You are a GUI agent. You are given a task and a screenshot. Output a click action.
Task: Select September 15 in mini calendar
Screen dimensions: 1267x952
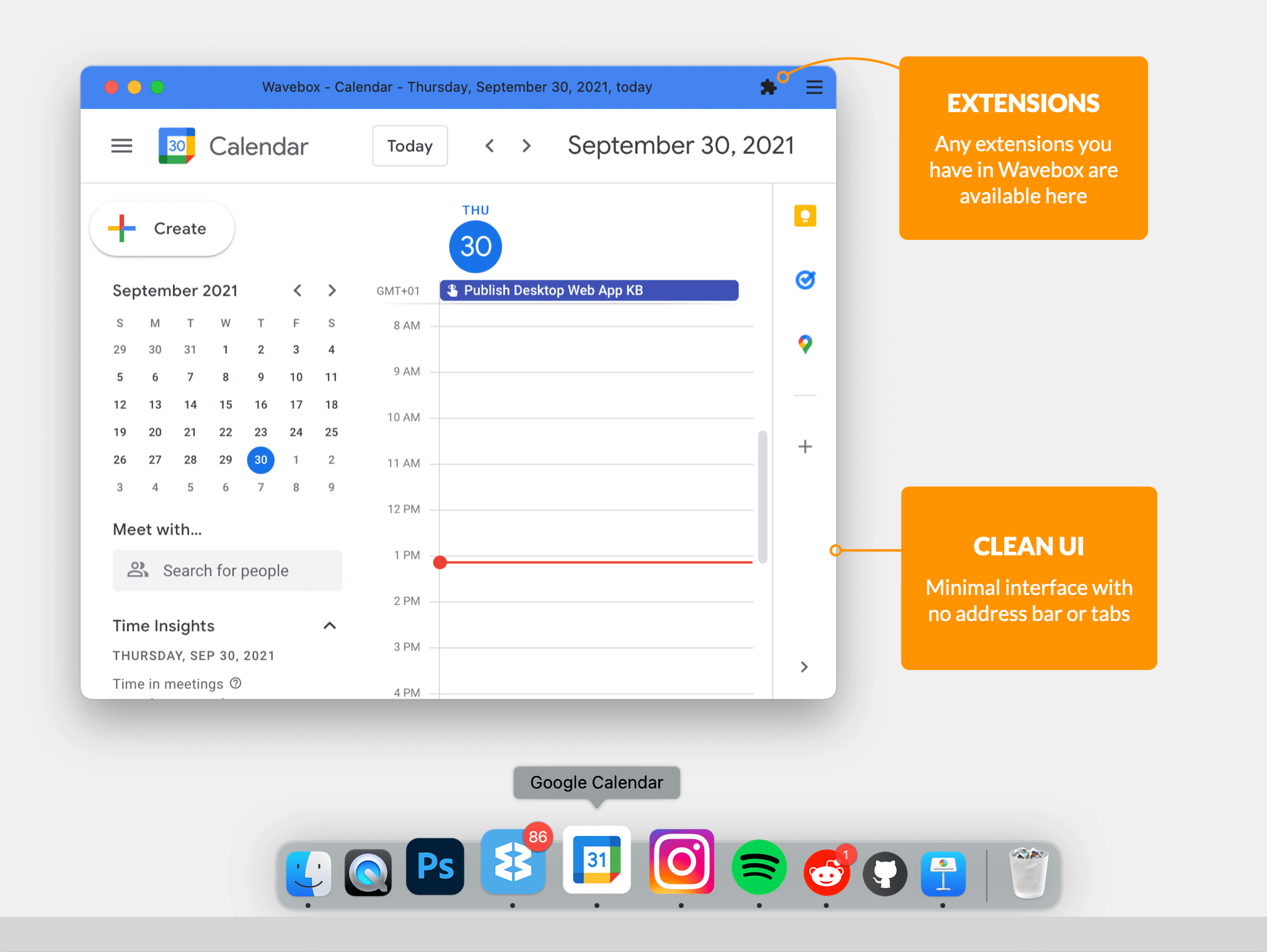(x=226, y=405)
